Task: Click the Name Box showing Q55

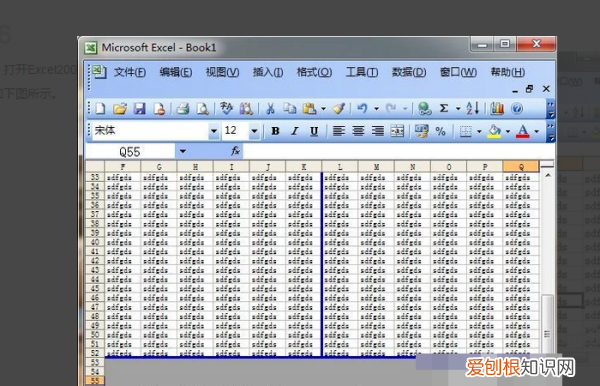Action: click(x=130, y=151)
